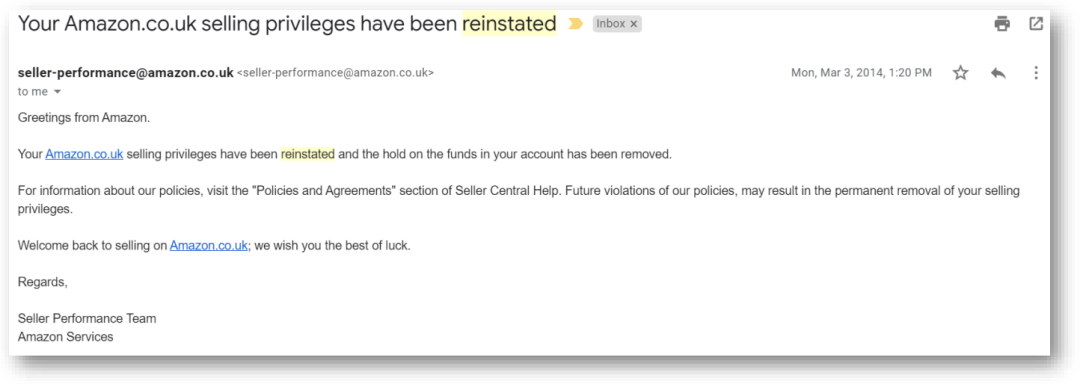Click the email subject heading text
Image resolution: width=1080 pixels, height=384 pixels.
287,23
